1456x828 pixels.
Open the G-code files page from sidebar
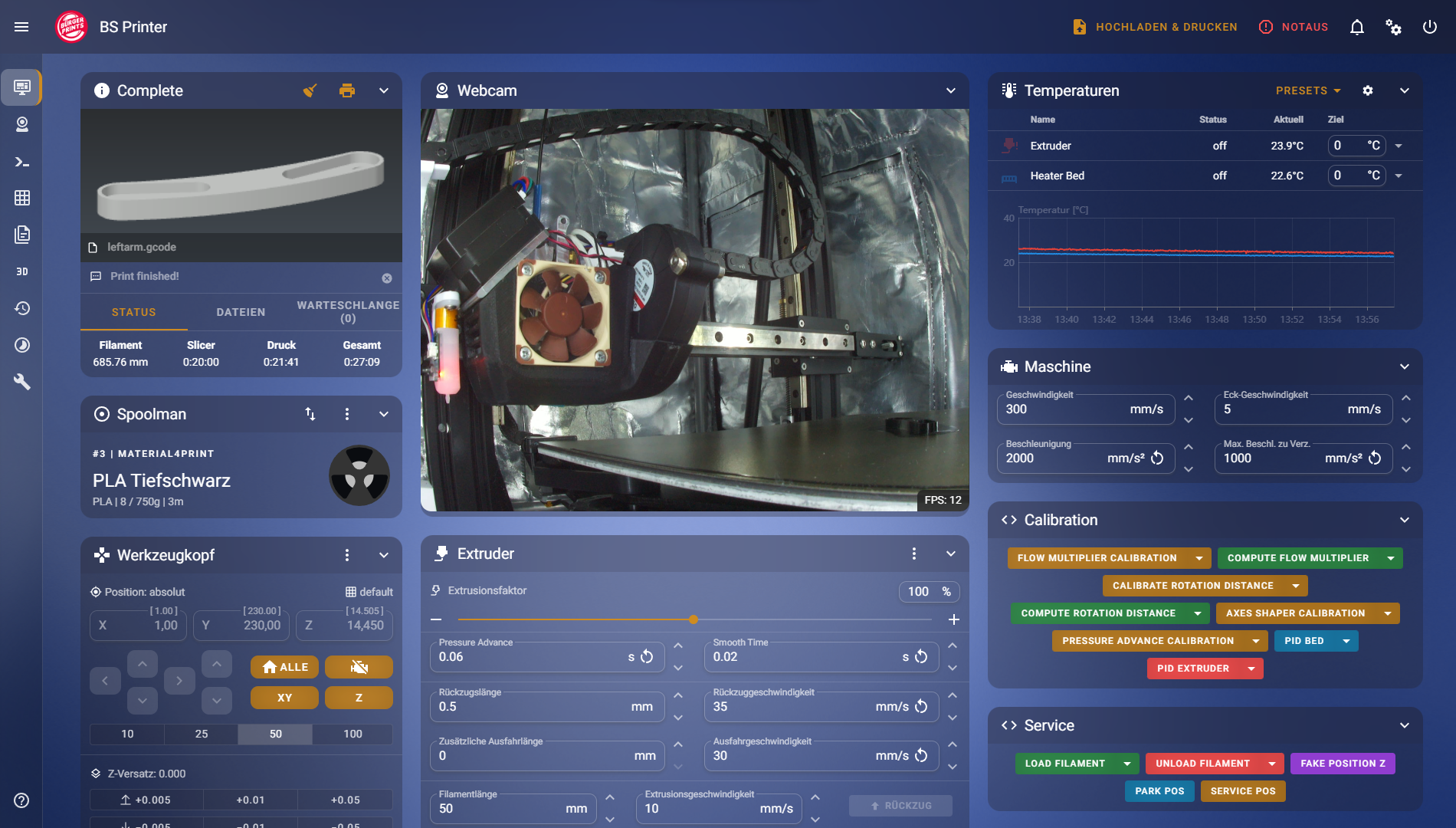tap(21, 235)
